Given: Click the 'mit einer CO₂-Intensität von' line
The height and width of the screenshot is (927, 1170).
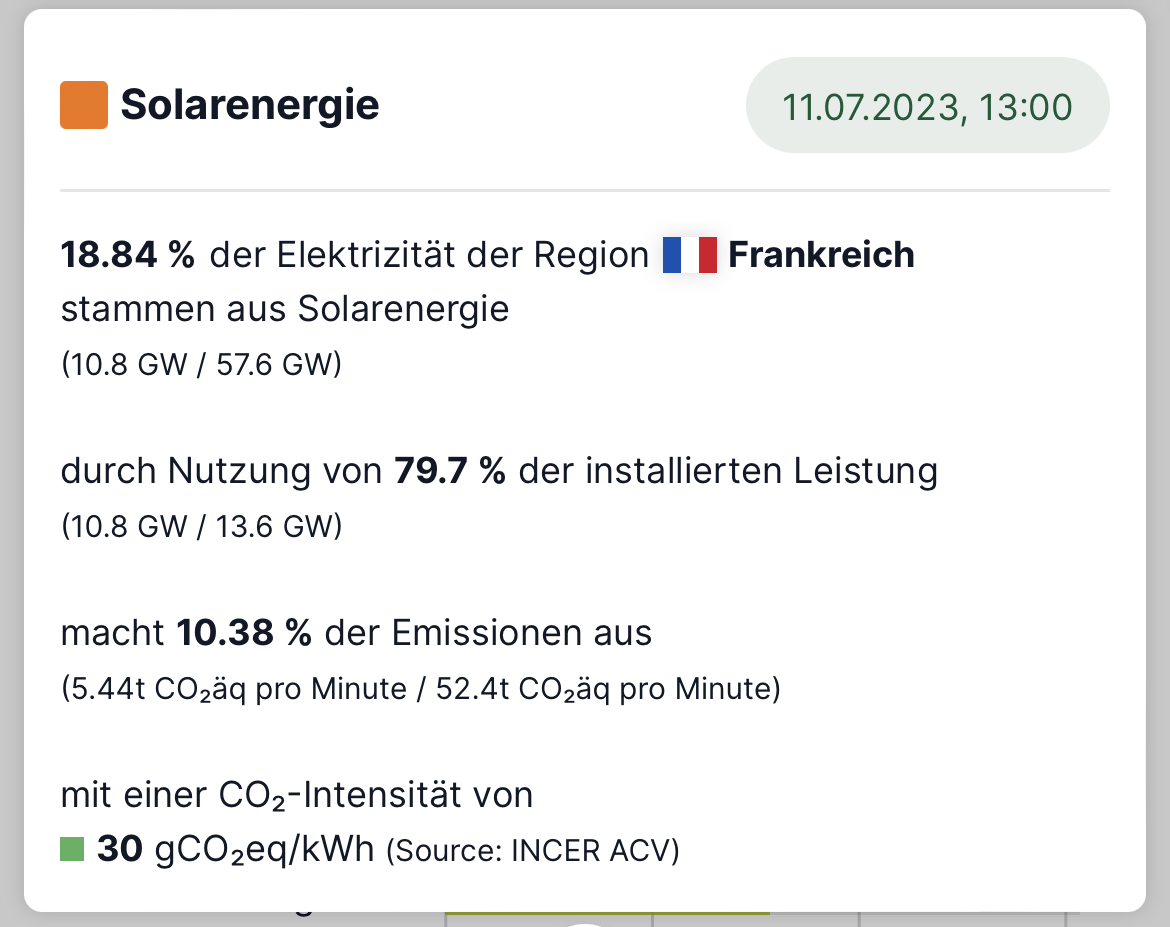Looking at the screenshot, I should 297,795.
